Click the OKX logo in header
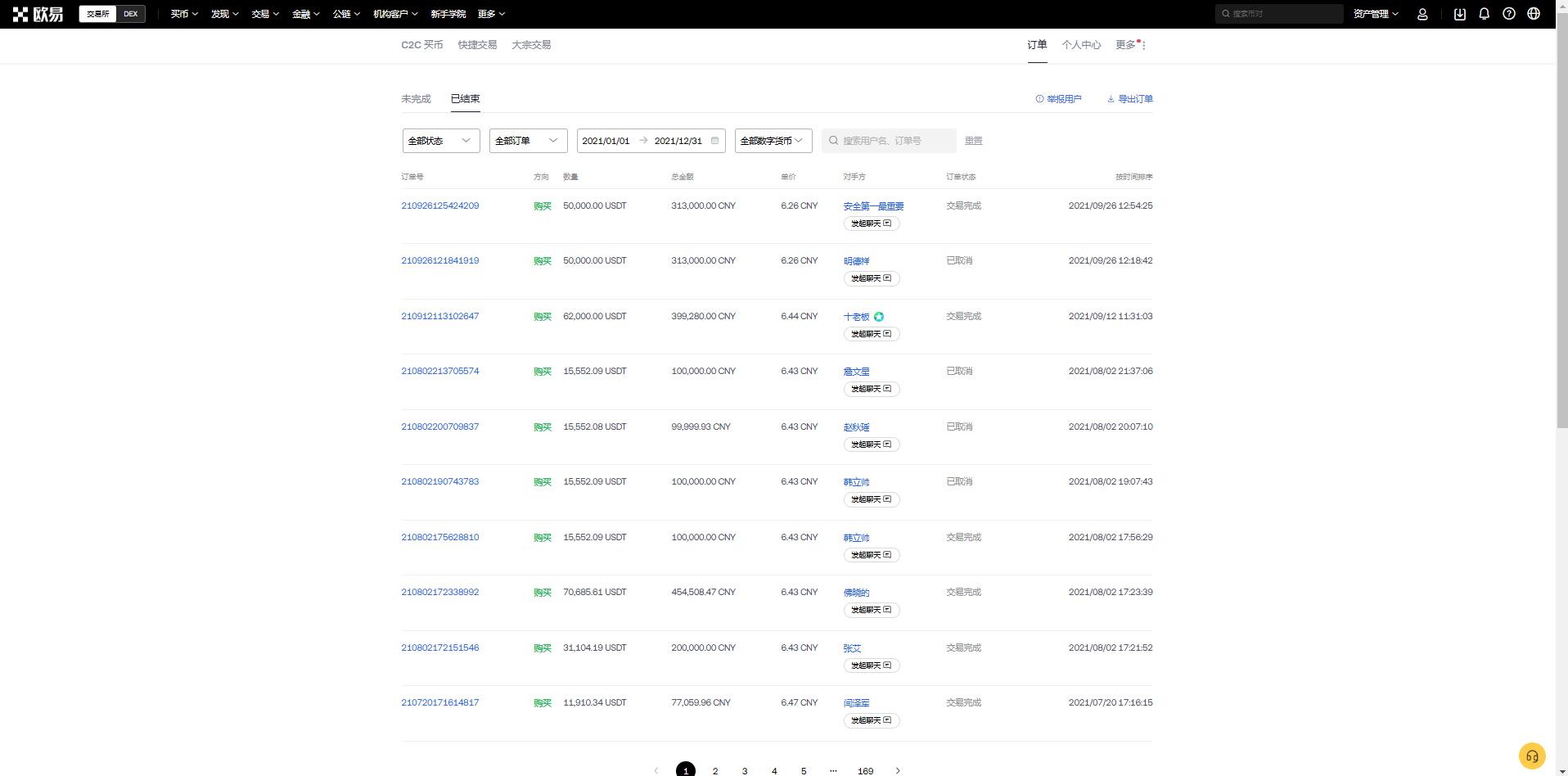The image size is (1568, 776). (38, 14)
